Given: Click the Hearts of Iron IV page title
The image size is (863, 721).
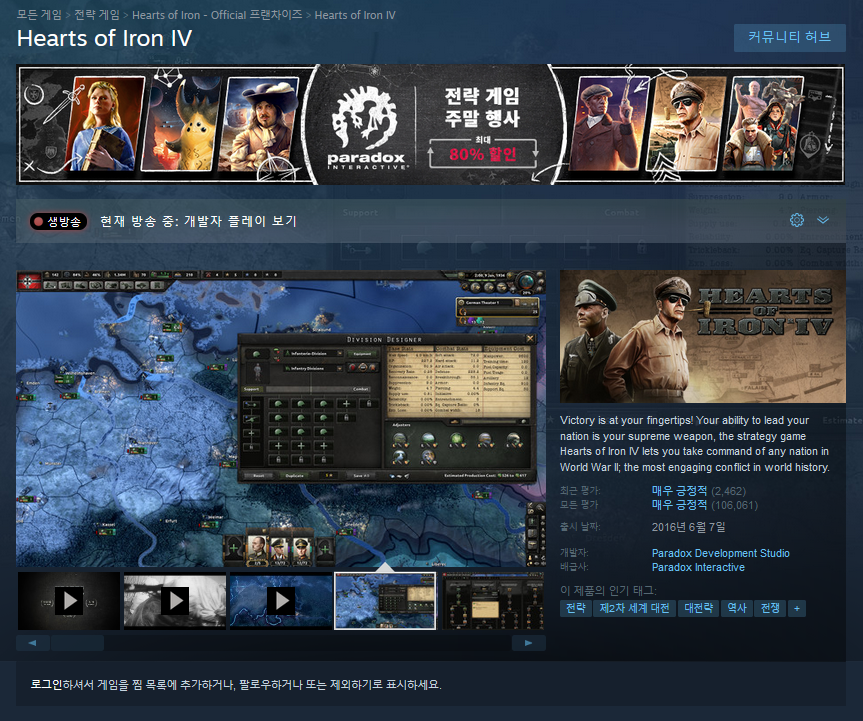Looking at the screenshot, I should click(105, 39).
